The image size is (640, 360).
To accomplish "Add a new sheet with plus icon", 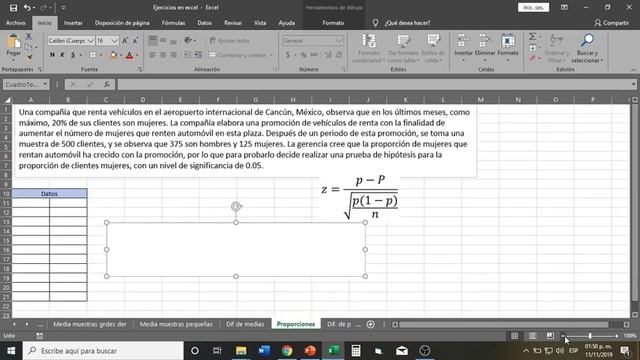I will [x=371, y=324].
